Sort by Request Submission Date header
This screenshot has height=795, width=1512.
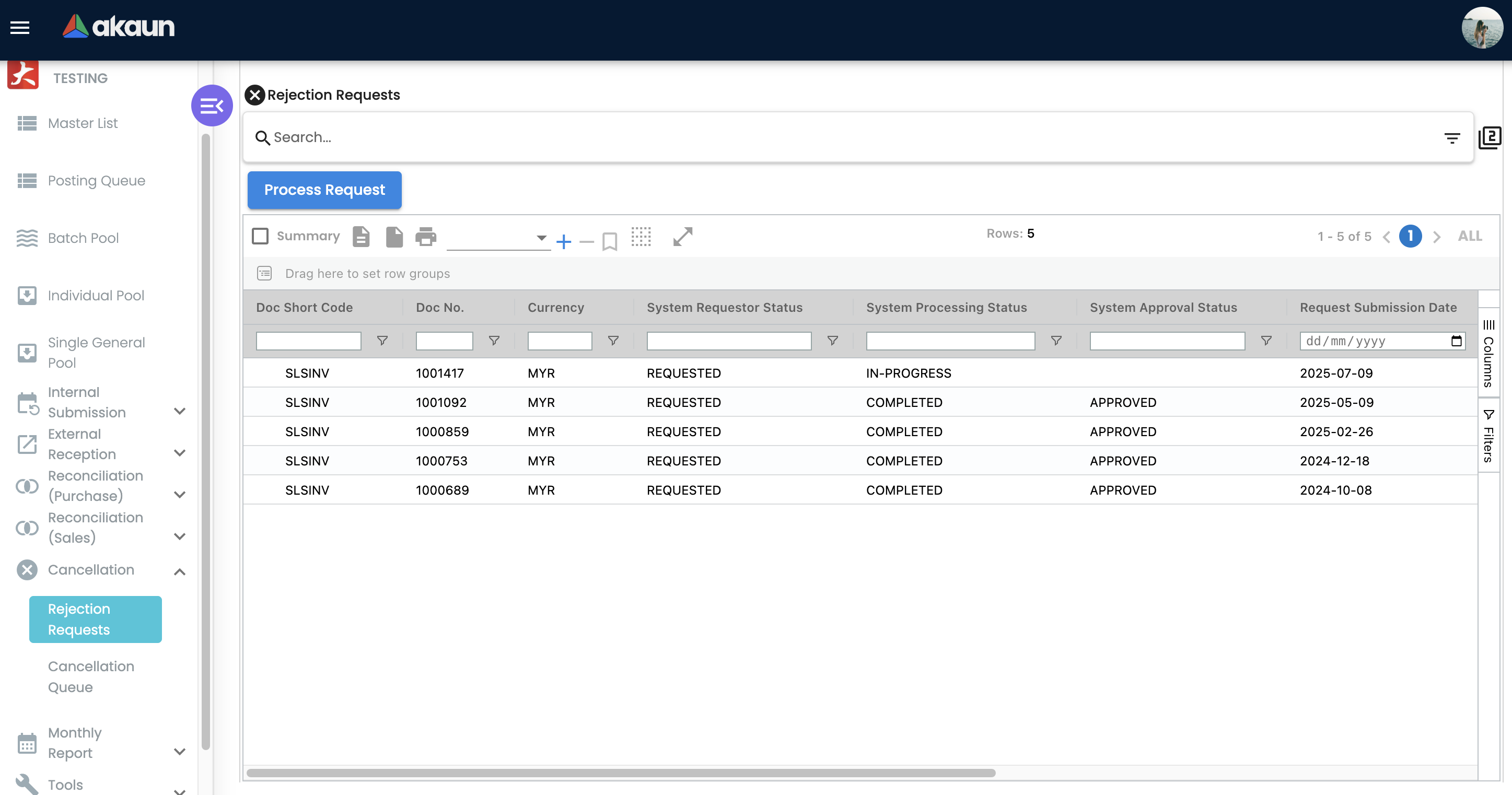coord(1378,308)
